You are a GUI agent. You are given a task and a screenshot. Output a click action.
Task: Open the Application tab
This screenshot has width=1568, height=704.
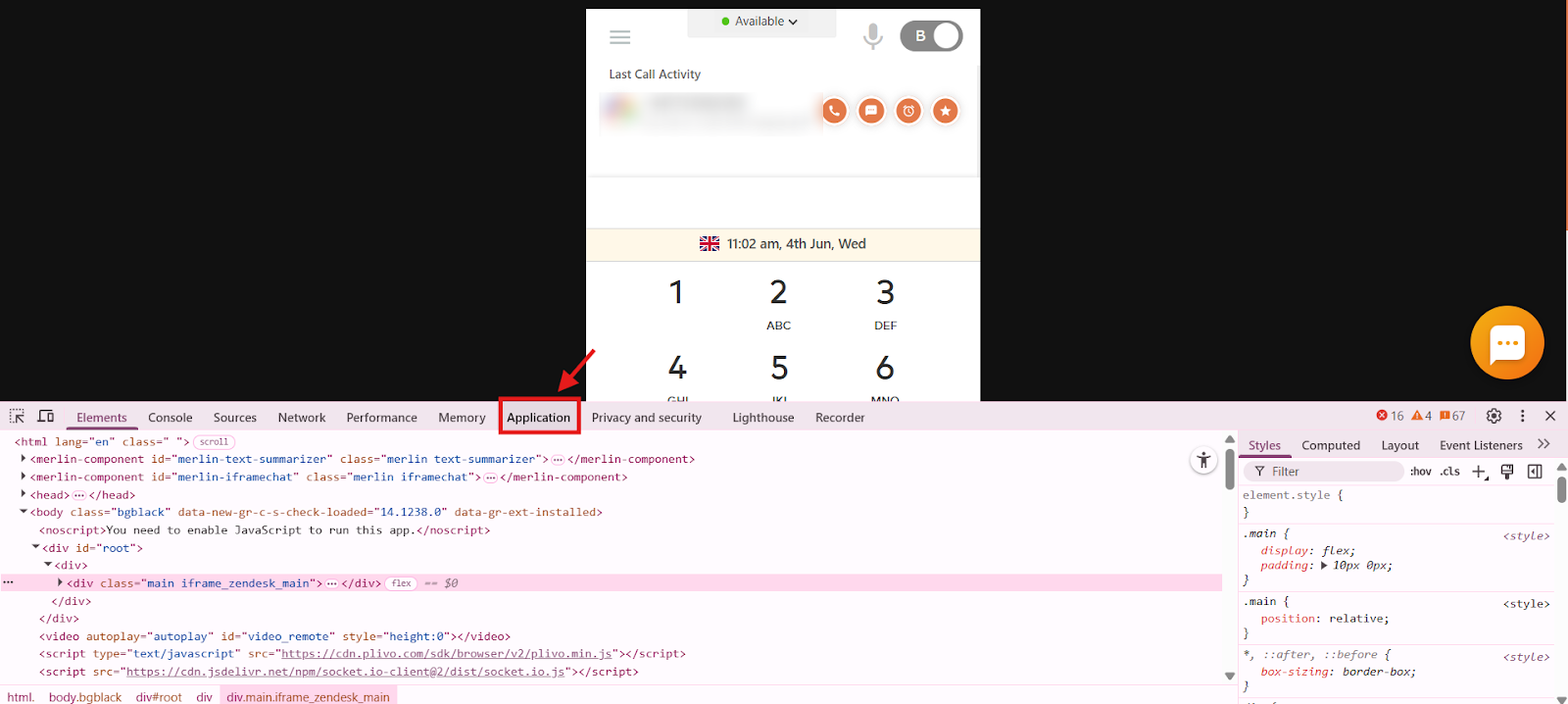tap(539, 418)
